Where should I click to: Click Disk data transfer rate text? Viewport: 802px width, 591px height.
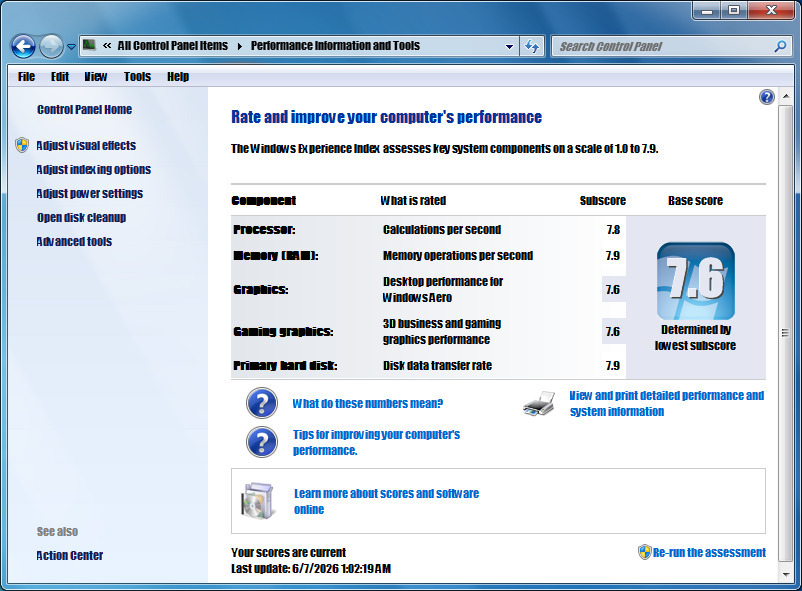point(437,365)
